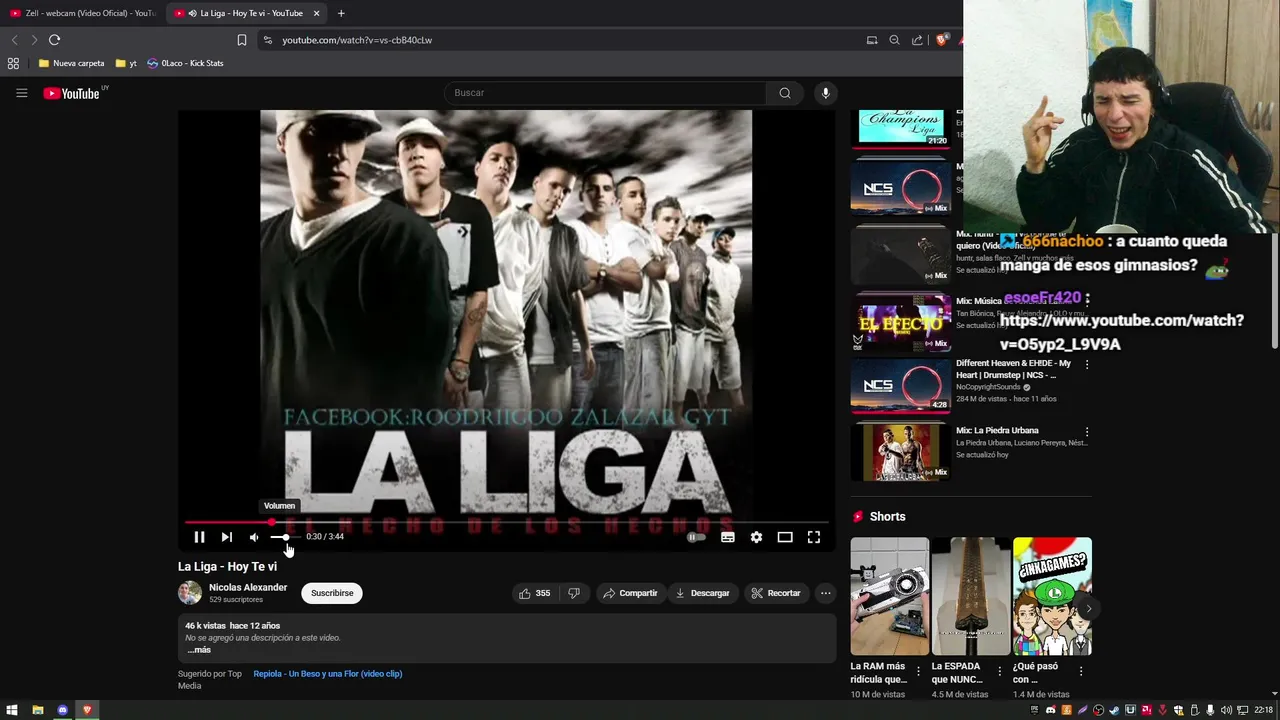Viewport: 1280px width, 720px height.
Task: Open the Steam tray icon
Action: tap(1114, 710)
